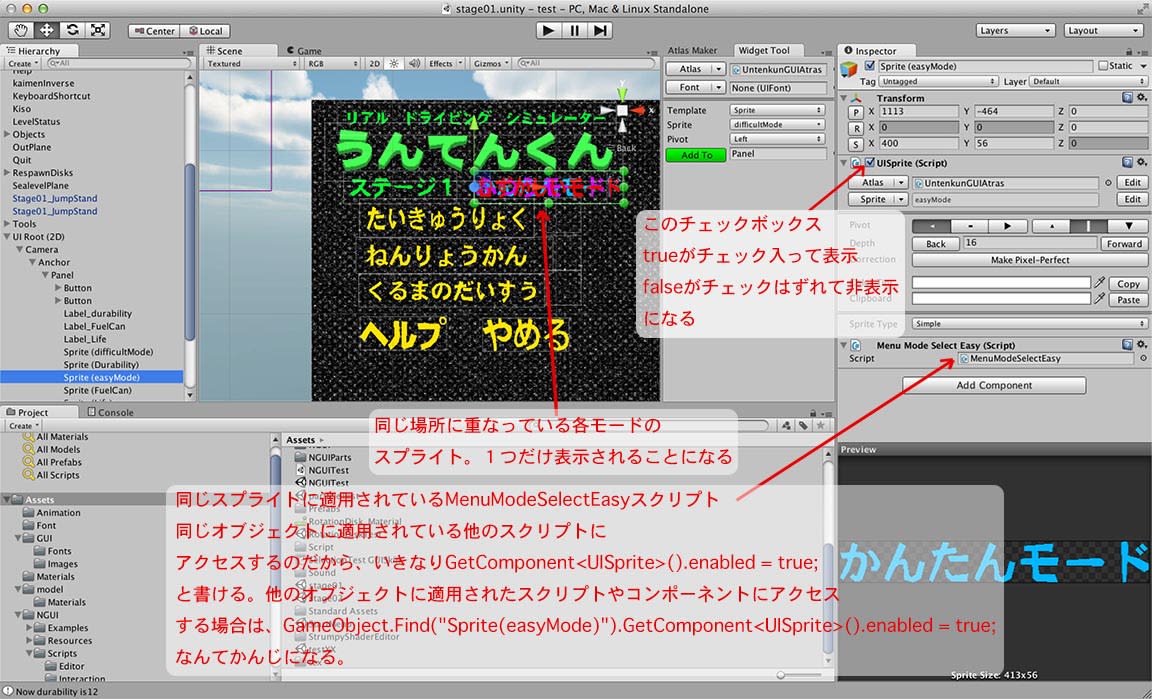Image resolution: width=1152 pixels, height=699 pixels.
Task: Set pivot to right-arrow alignment button
Action: pos(1008,226)
